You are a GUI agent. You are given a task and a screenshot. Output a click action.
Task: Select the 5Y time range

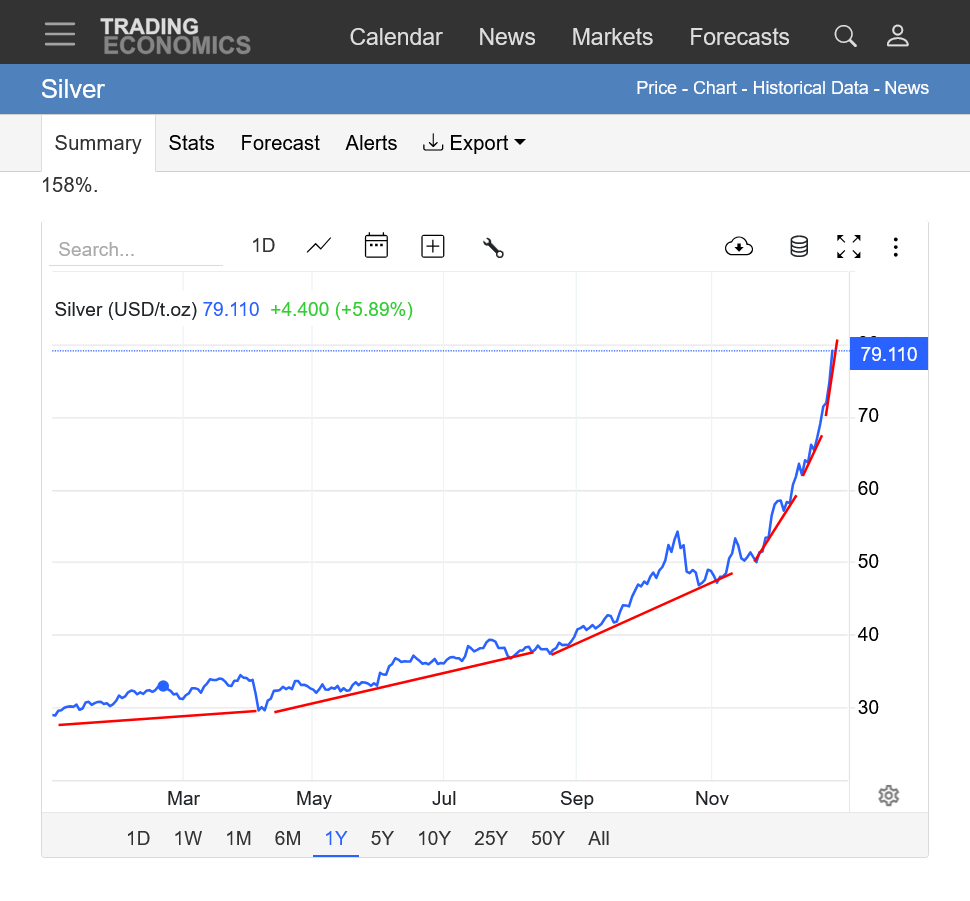(x=382, y=838)
